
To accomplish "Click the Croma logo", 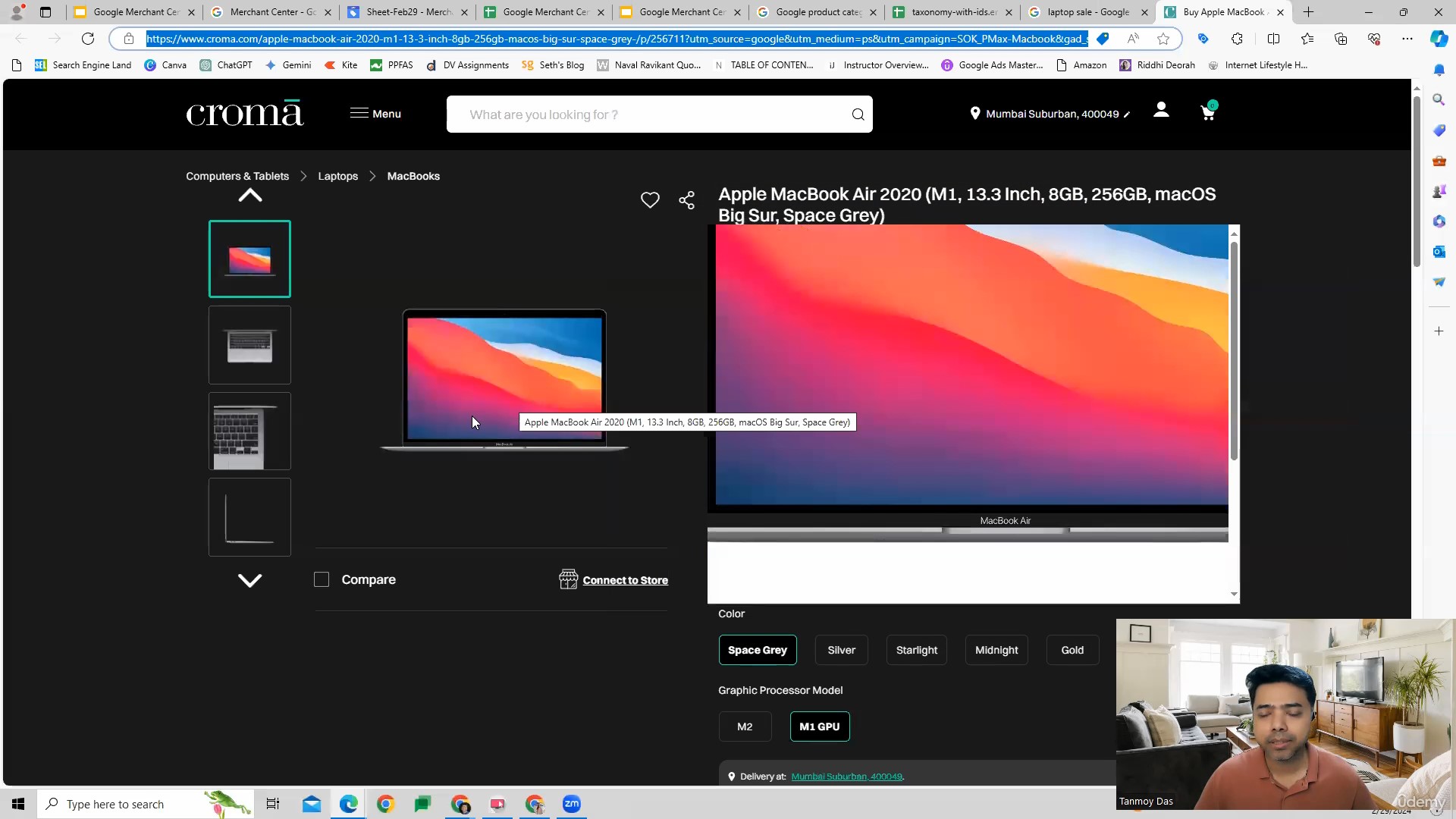I will tap(244, 113).
